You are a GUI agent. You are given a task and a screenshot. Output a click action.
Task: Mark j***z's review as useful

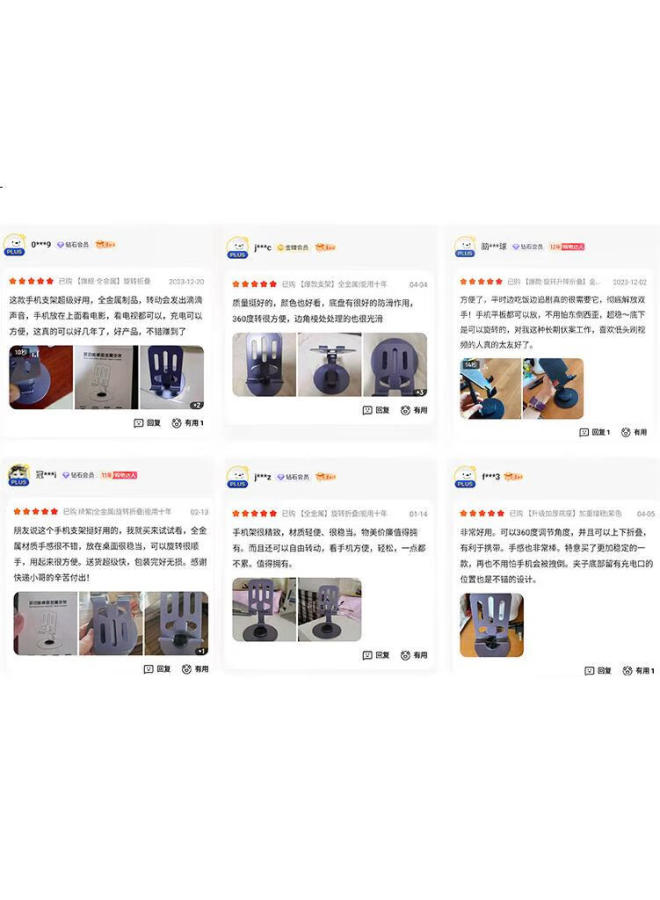point(414,655)
